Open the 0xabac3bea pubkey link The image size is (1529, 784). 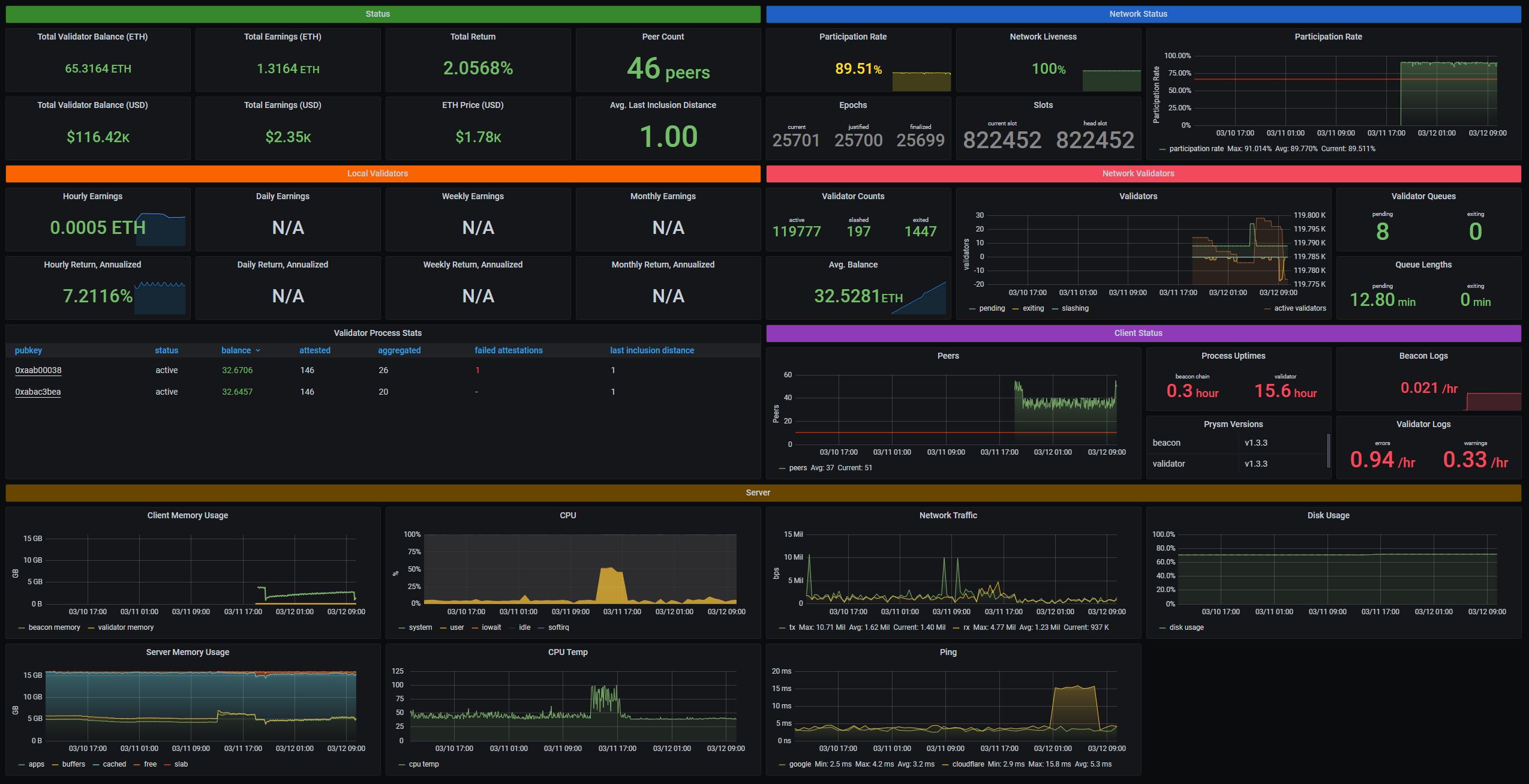[x=38, y=392]
